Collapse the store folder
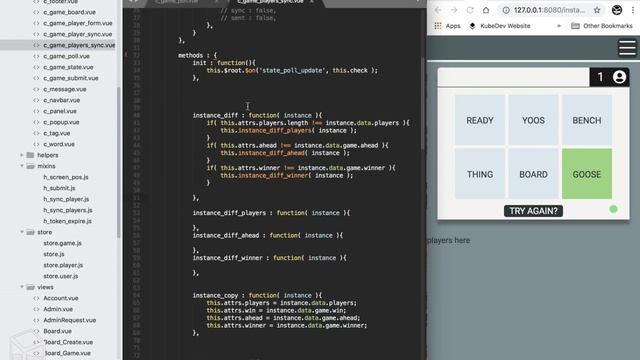This screenshot has width=640, height=360. point(22,232)
